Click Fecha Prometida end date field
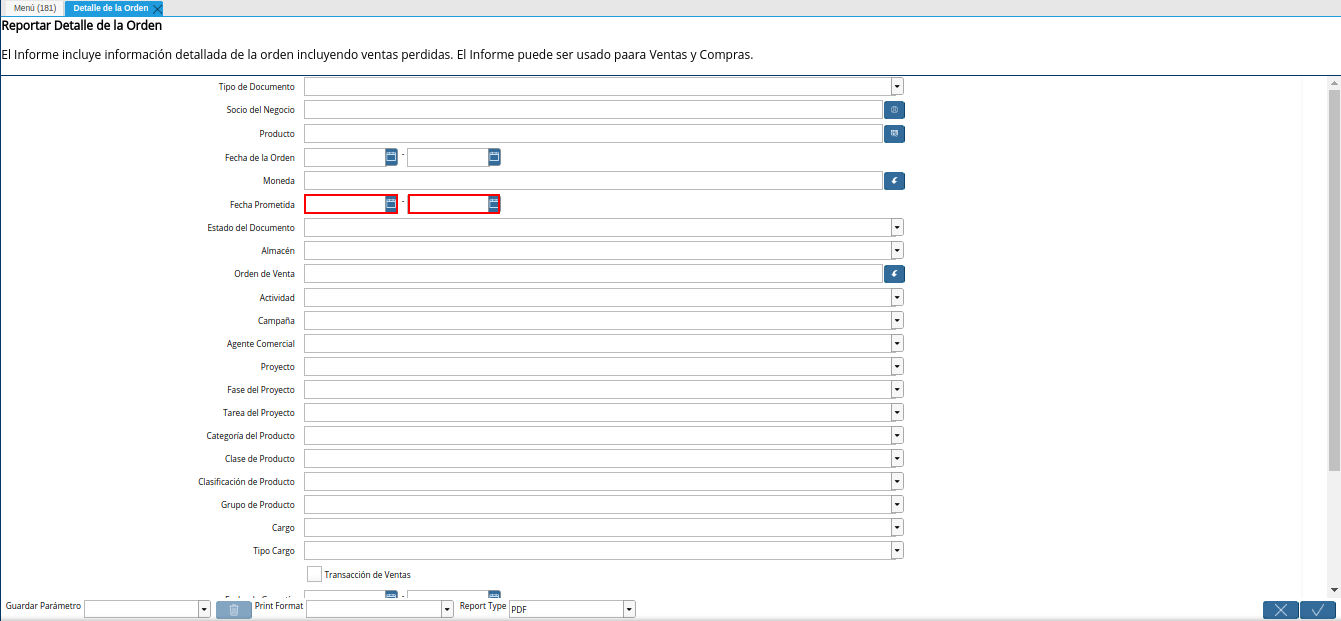 click(x=448, y=204)
